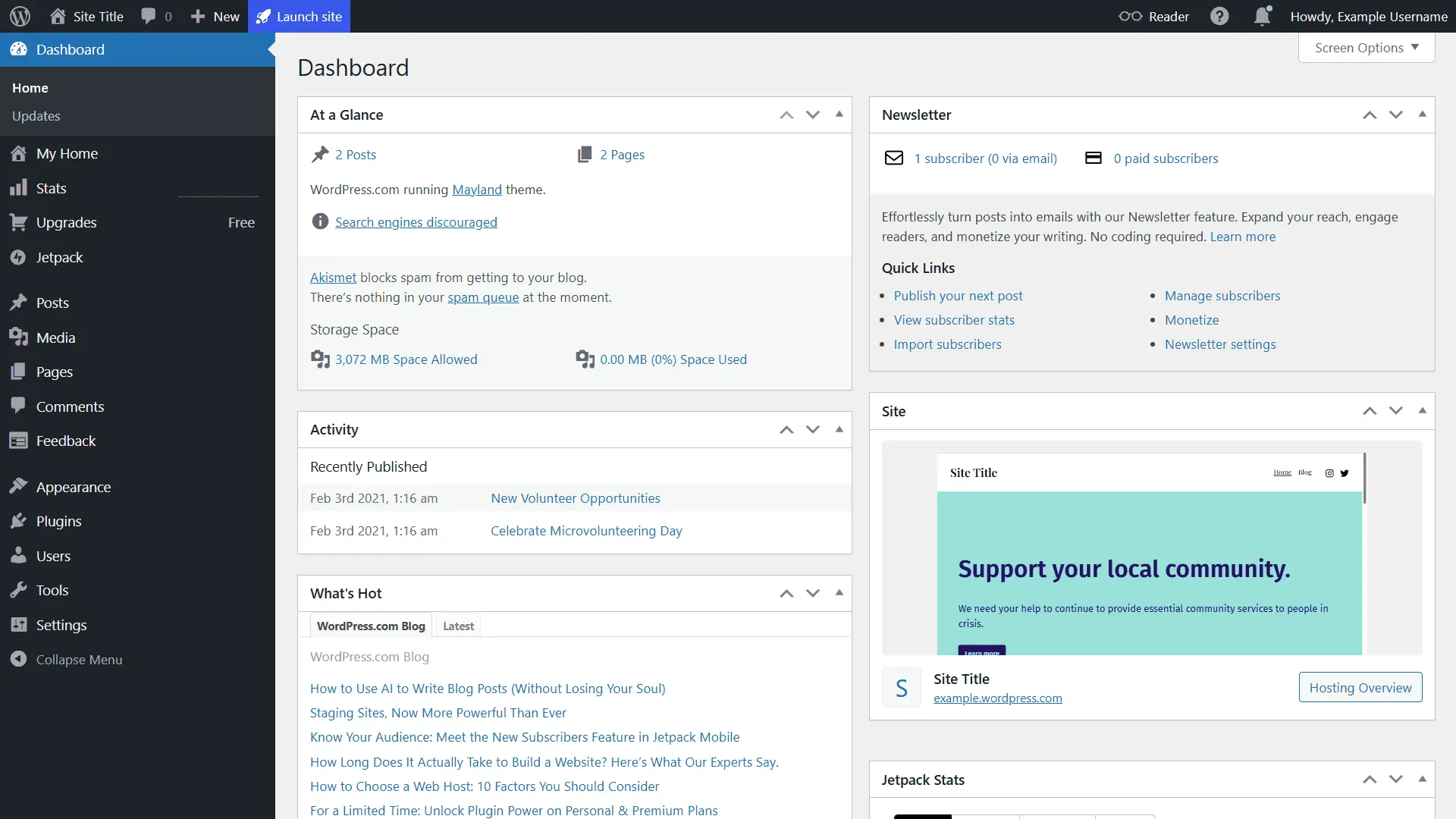Click the comments bubble in the admin bar
1456x819 pixels.
(x=149, y=16)
